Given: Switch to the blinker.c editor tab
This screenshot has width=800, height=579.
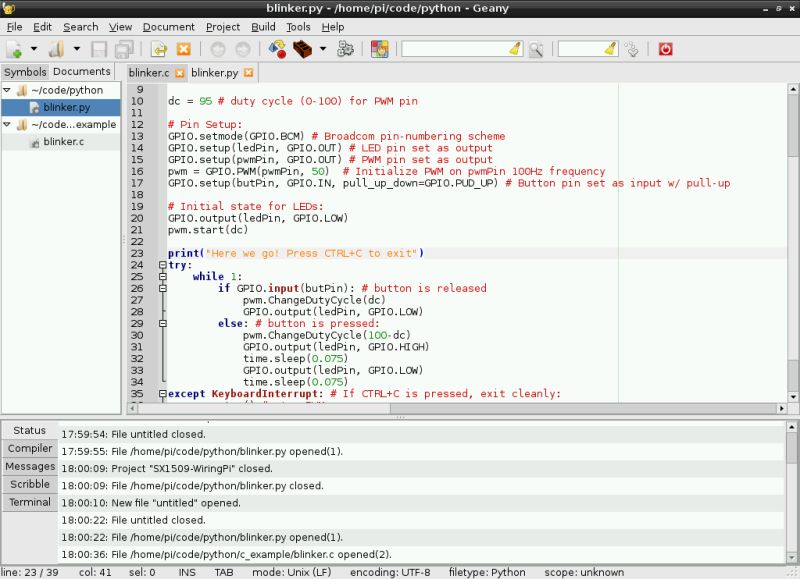Looking at the screenshot, I should [148, 72].
